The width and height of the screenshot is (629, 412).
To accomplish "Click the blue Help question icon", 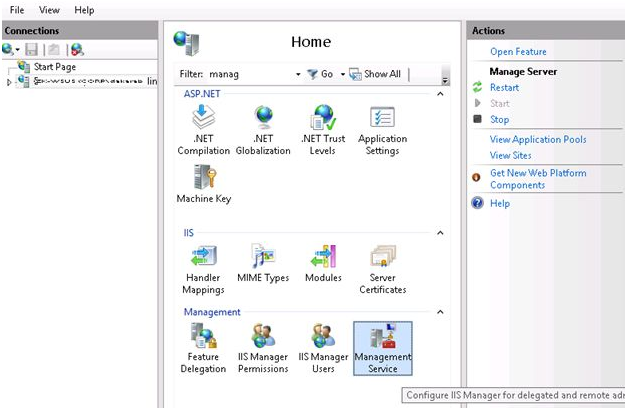I will [477, 203].
